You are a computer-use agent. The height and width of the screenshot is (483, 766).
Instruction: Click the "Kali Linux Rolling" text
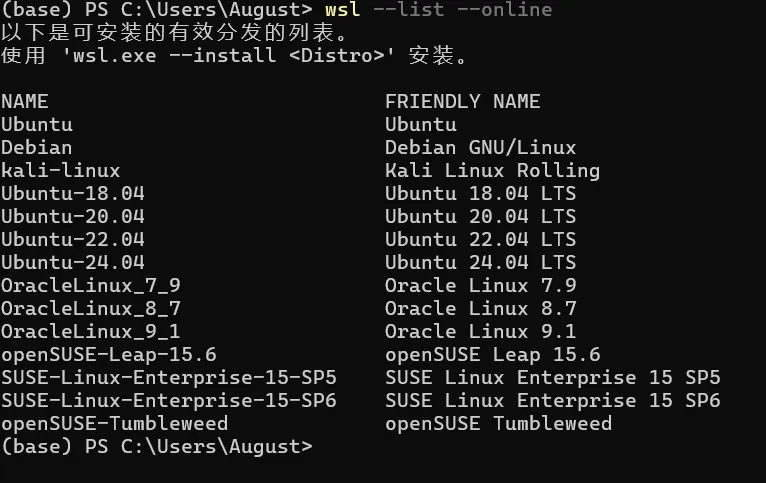[x=492, y=170]
